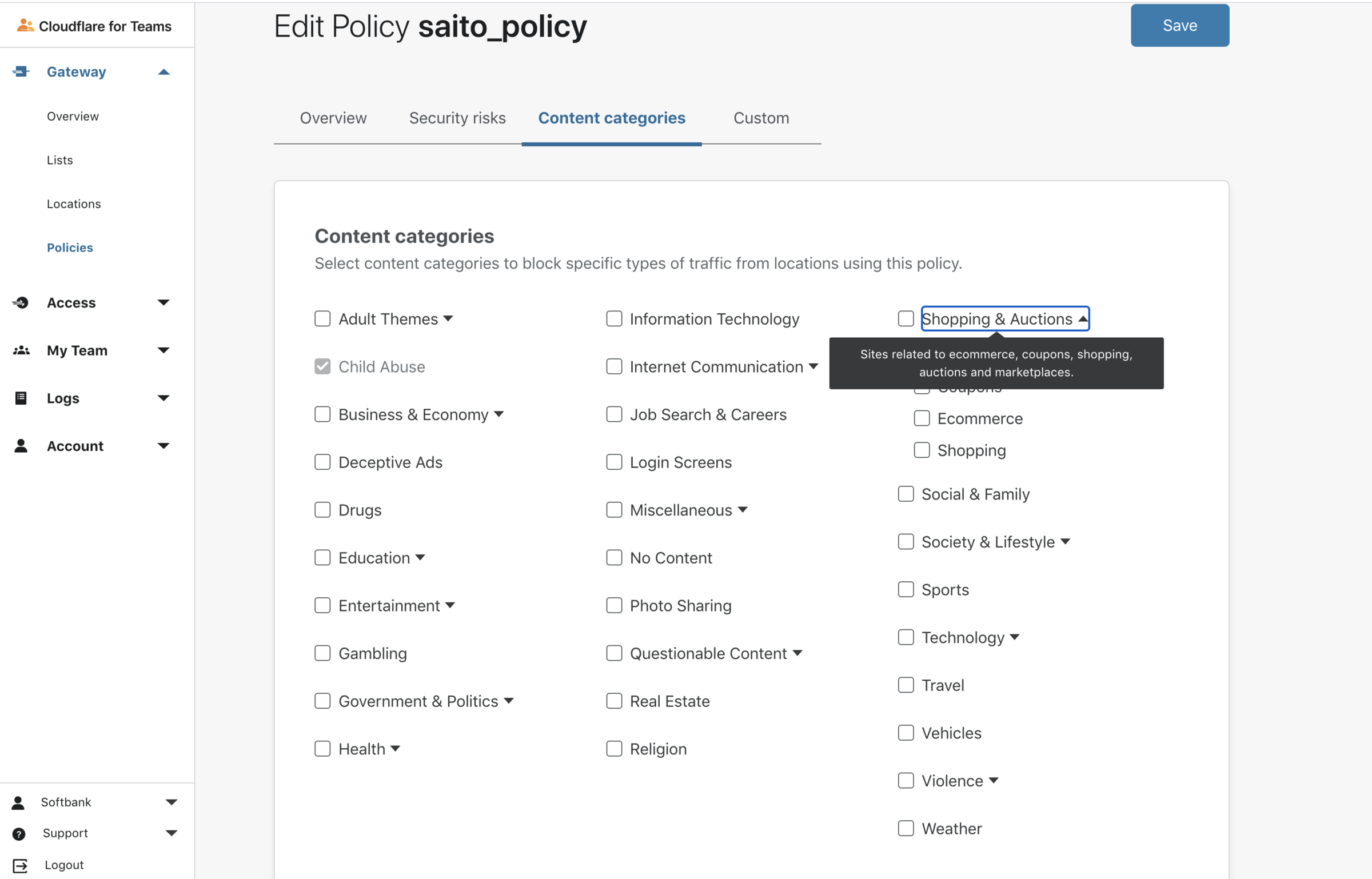Click the Access arrow icon in the sidebar
Viewport: 1372px width, 879px height.
(x=21, y=302)
